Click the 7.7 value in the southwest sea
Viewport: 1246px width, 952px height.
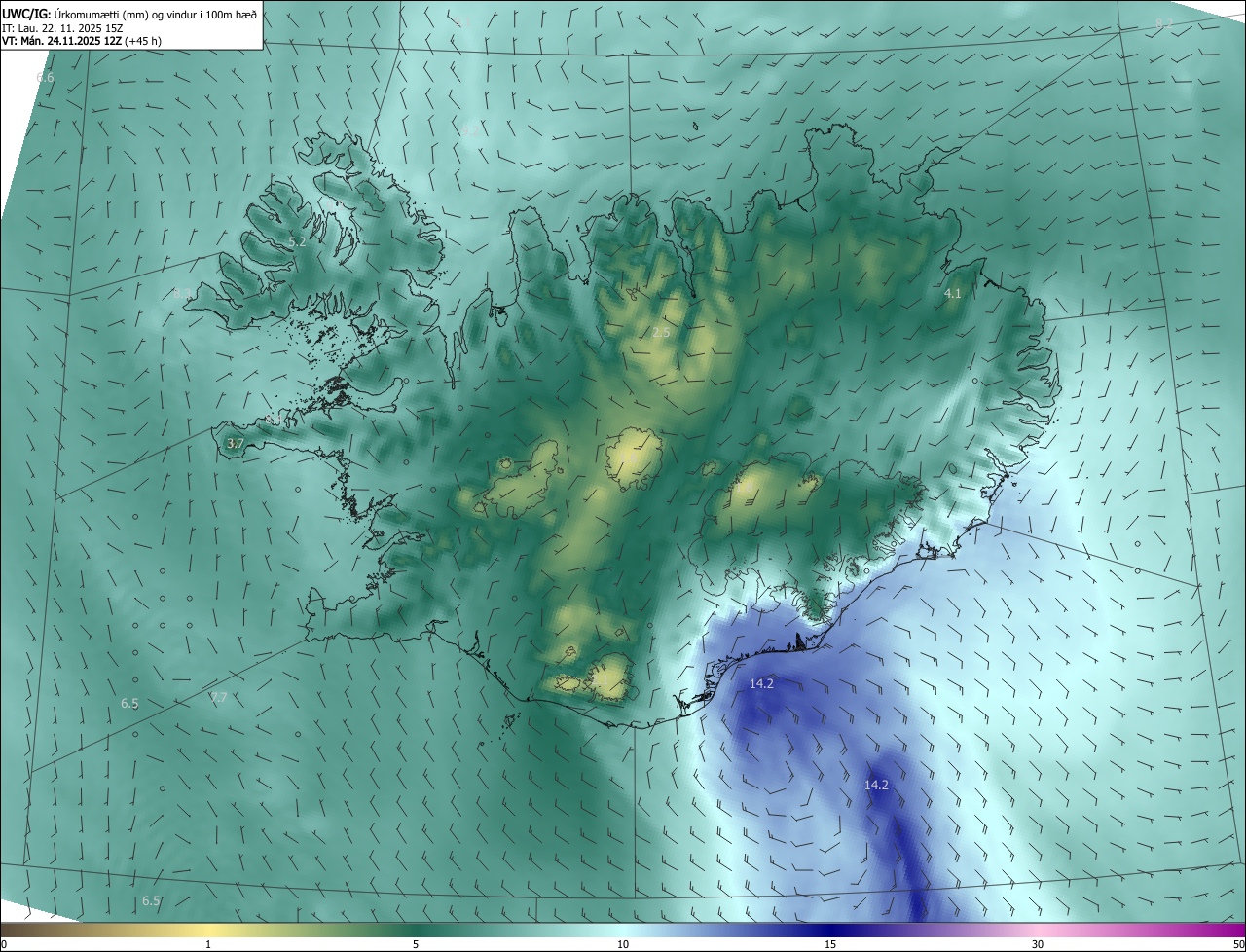tap(219, 697)
